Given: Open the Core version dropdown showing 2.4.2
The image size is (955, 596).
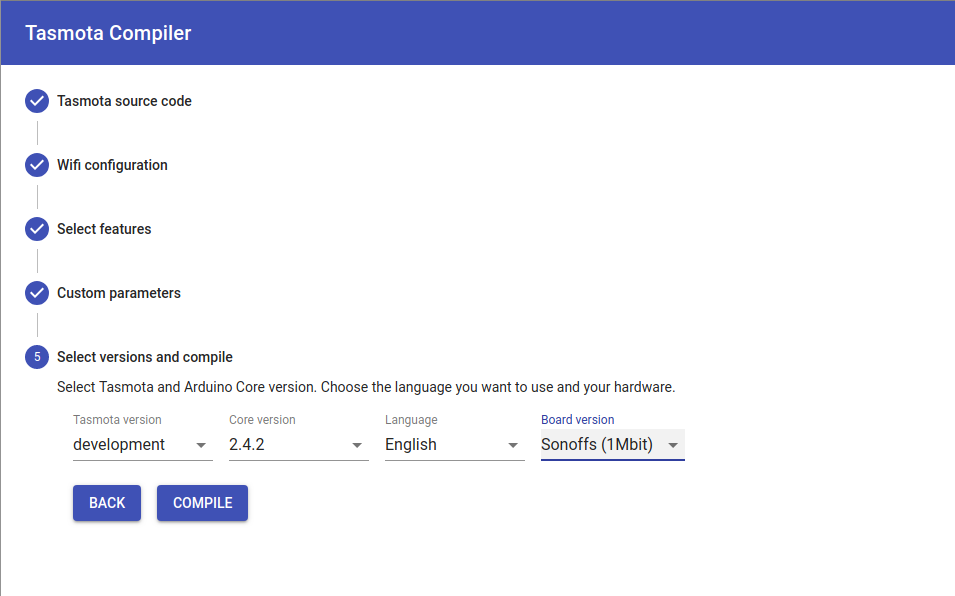Looking at the screenshot, I should (298, 445).
